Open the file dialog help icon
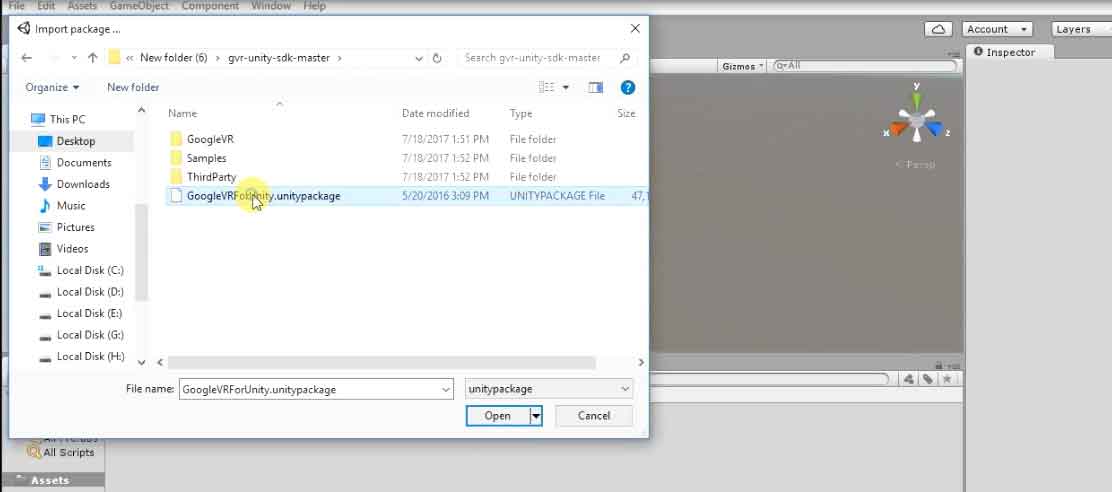The image size is (1112, 492). point(628,87)
